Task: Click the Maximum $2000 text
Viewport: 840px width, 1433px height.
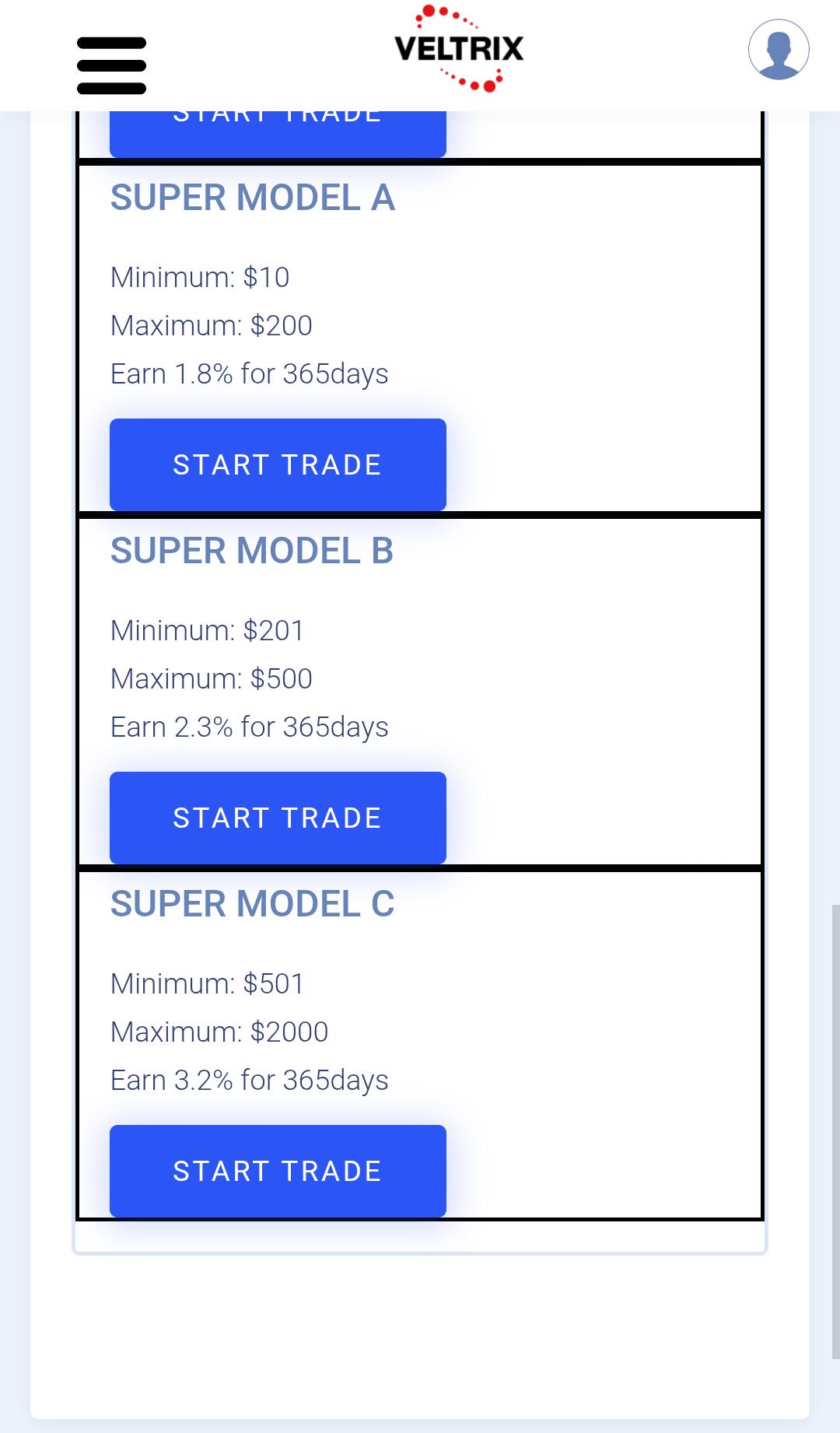Action: pos(219,1032)
